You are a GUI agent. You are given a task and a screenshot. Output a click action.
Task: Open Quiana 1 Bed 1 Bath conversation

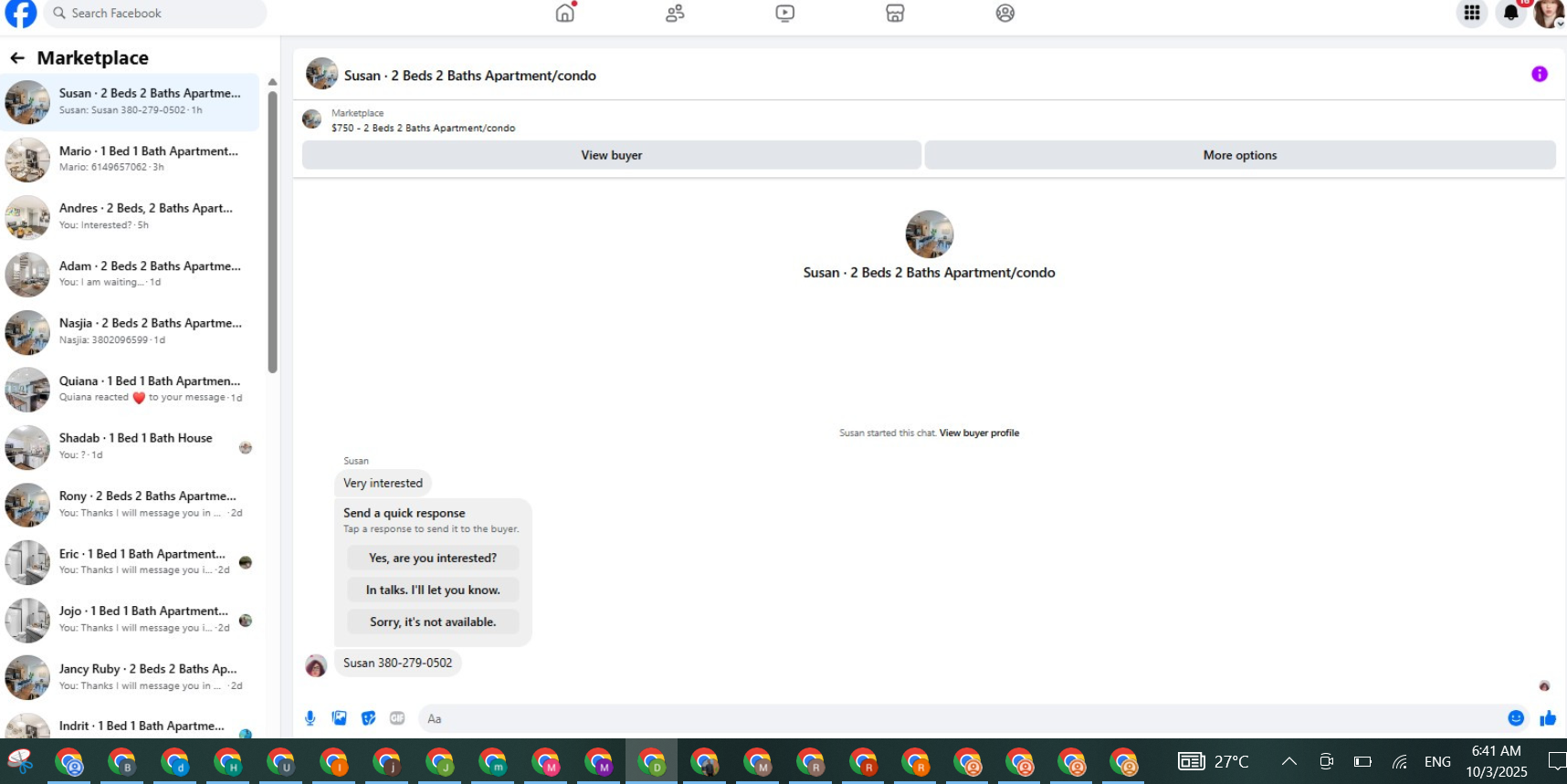pyautogui.click(x=130, y=389)
